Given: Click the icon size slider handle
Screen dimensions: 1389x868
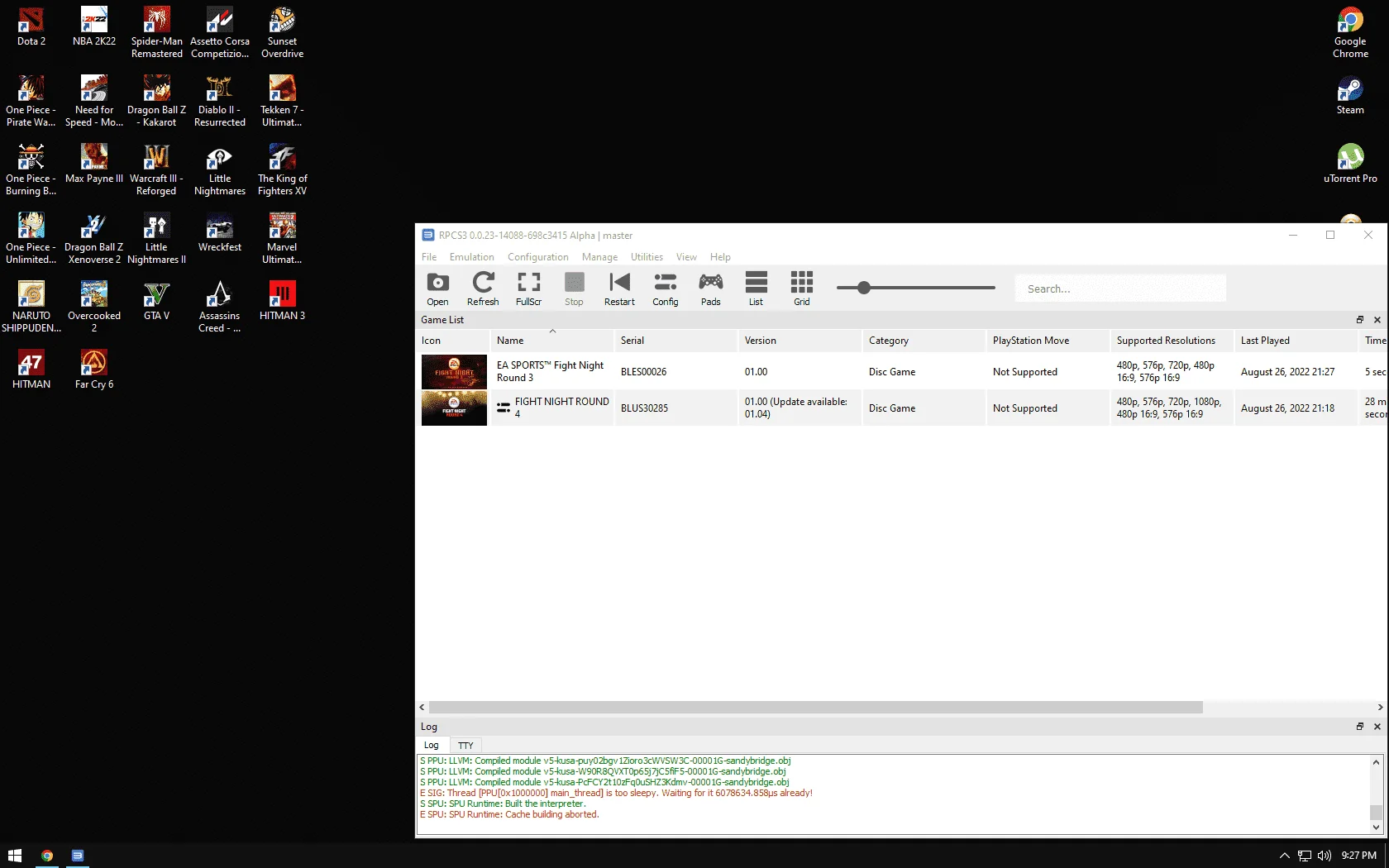Looking at the screenshot, I should point(863,288).
